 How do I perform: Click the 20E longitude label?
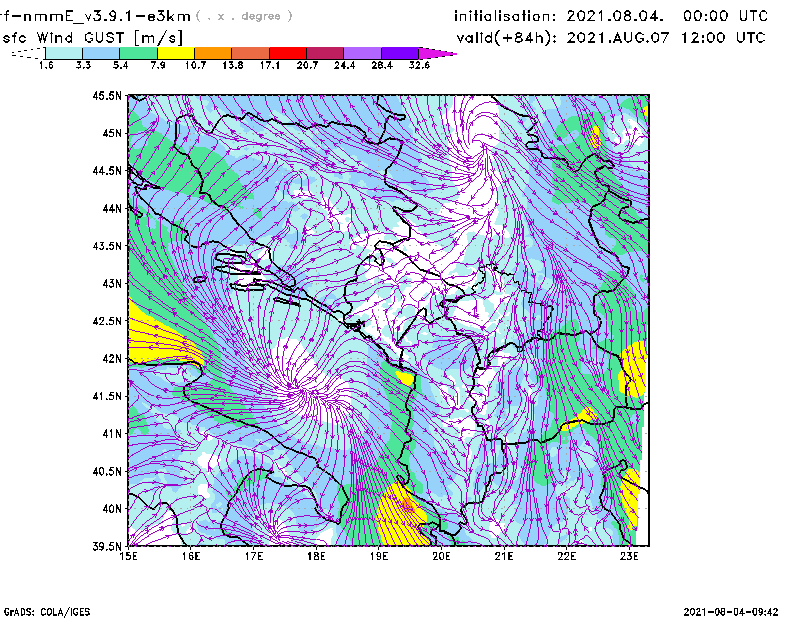coord(441,556)
